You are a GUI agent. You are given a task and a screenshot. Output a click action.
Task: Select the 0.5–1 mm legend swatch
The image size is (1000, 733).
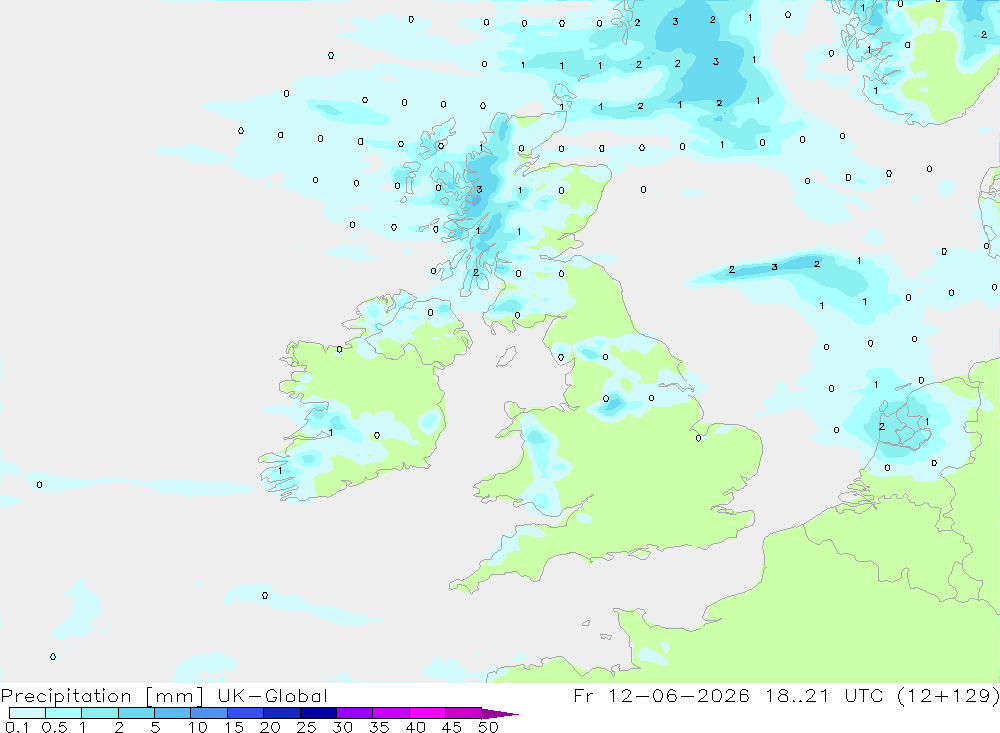63,713
